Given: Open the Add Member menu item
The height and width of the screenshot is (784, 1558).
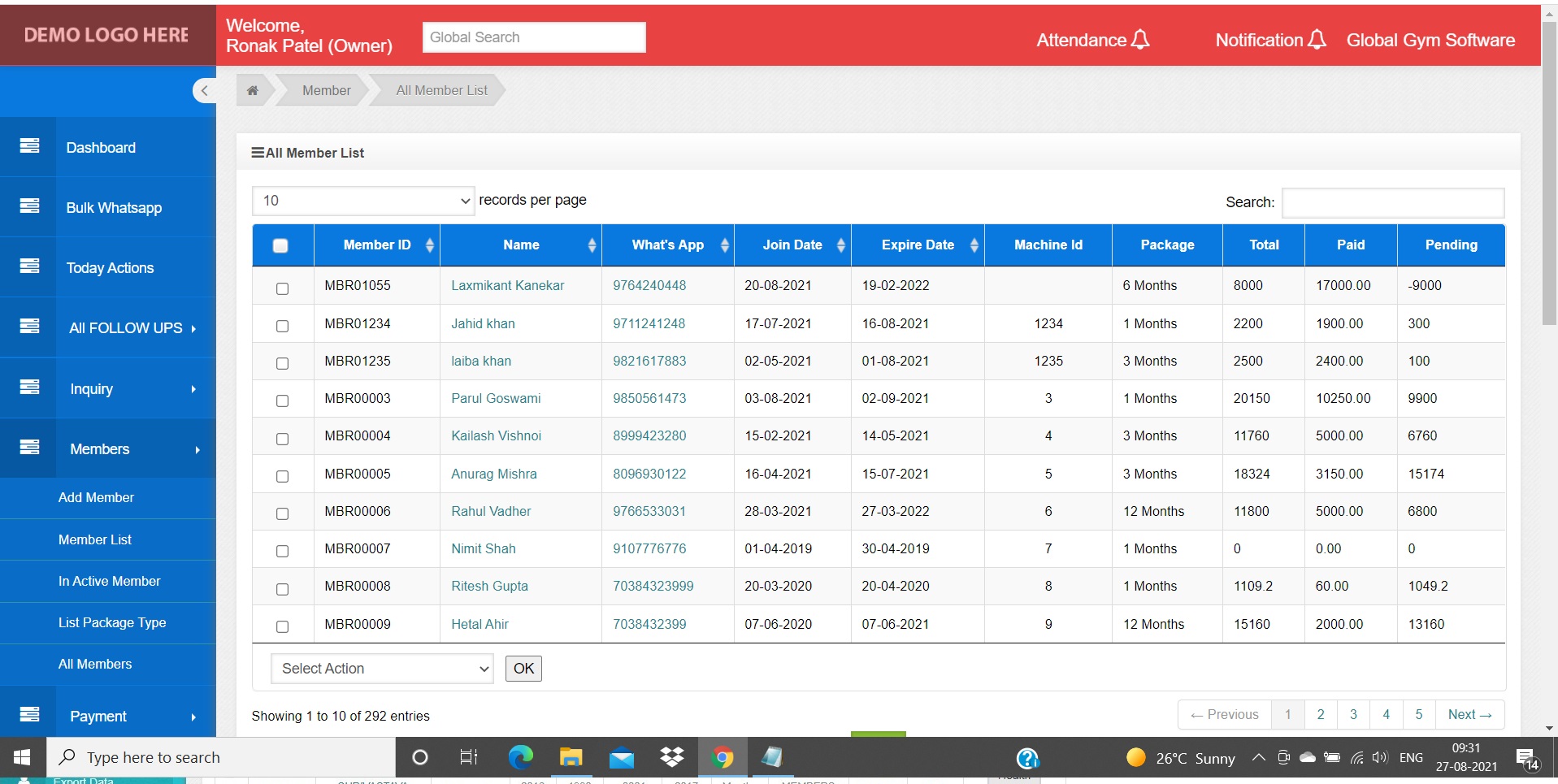Looking at the screenshot, I should point(96,497).
